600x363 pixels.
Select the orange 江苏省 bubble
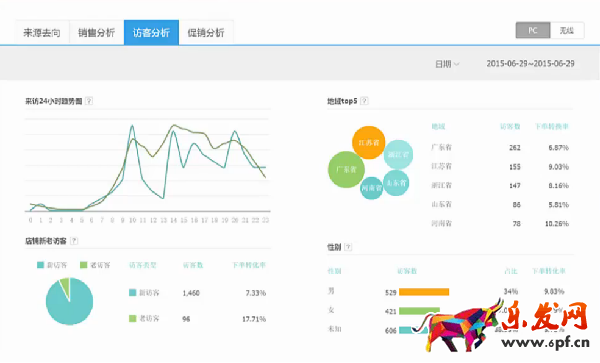pyautogui.click(x=368, y=143)
